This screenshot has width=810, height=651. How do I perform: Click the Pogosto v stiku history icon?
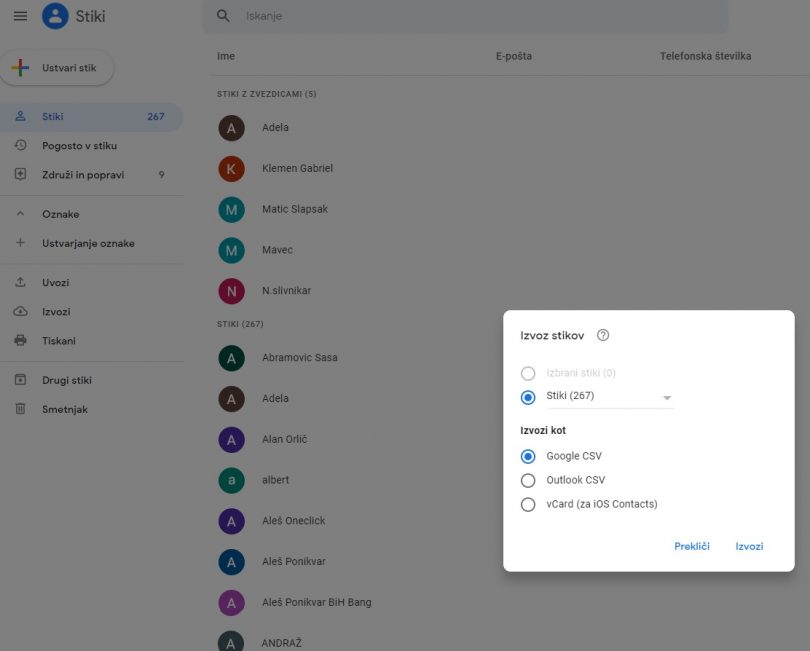pyautogui.click(x=20, y=146)
